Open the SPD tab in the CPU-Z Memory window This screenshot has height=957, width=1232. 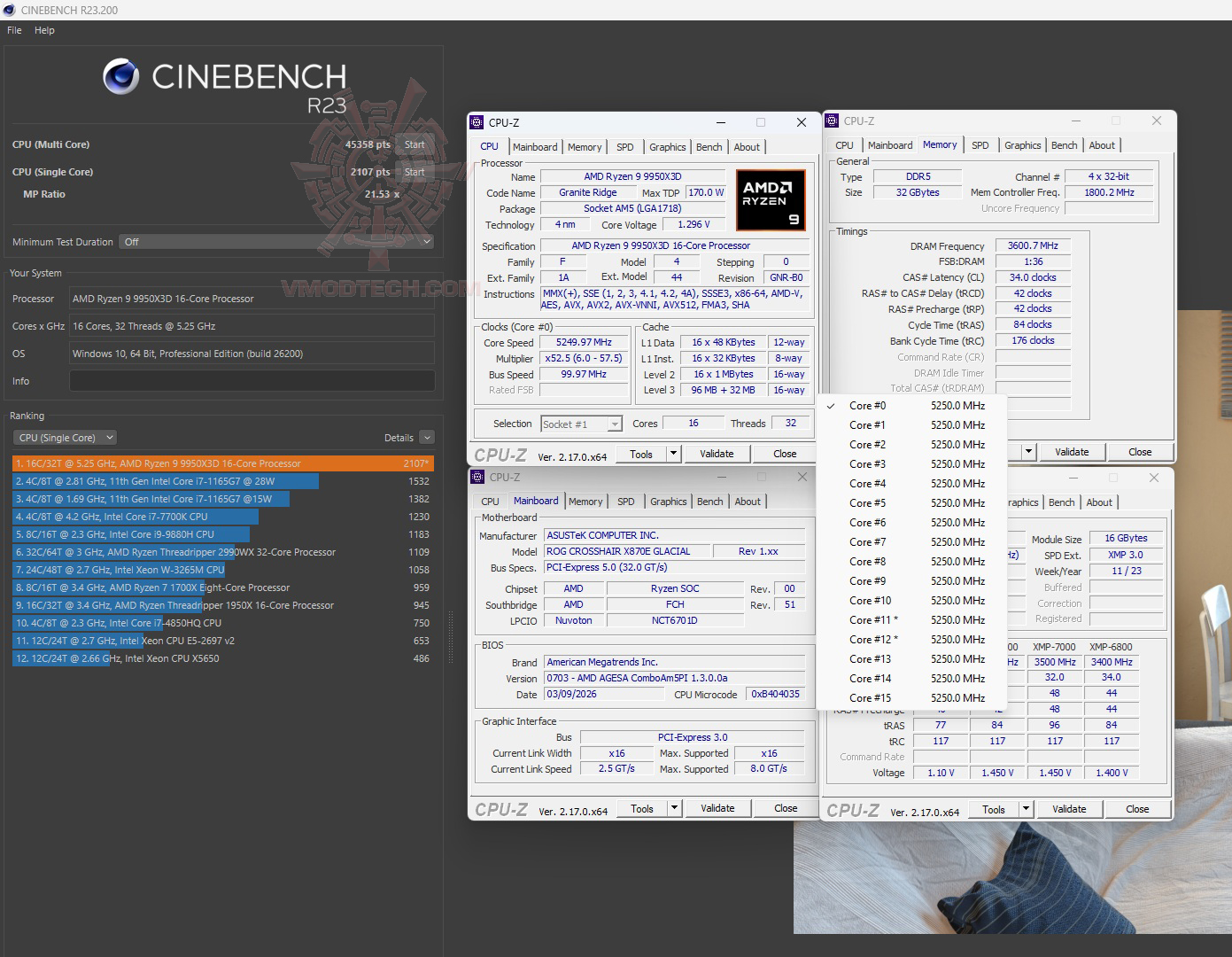point(980,145)
